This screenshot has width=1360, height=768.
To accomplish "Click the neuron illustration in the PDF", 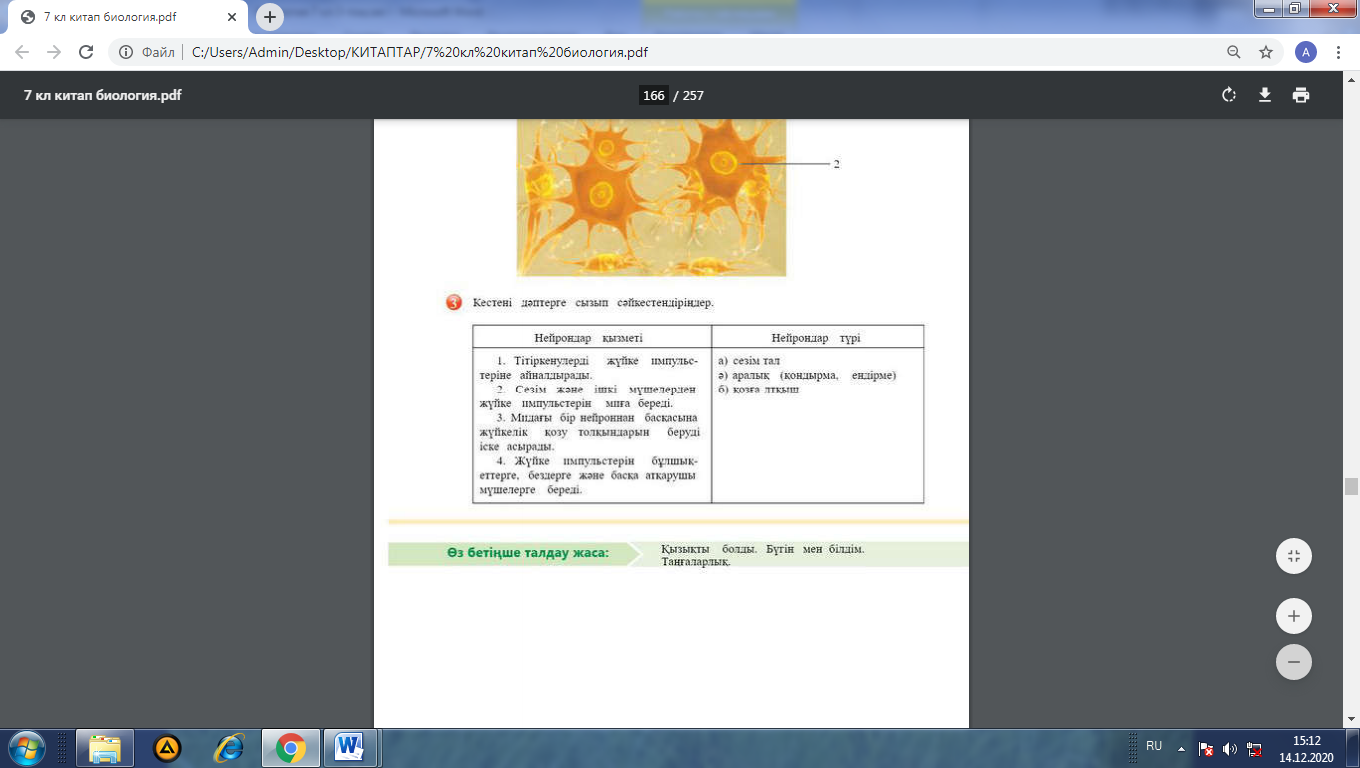I will tap(651, 198).
